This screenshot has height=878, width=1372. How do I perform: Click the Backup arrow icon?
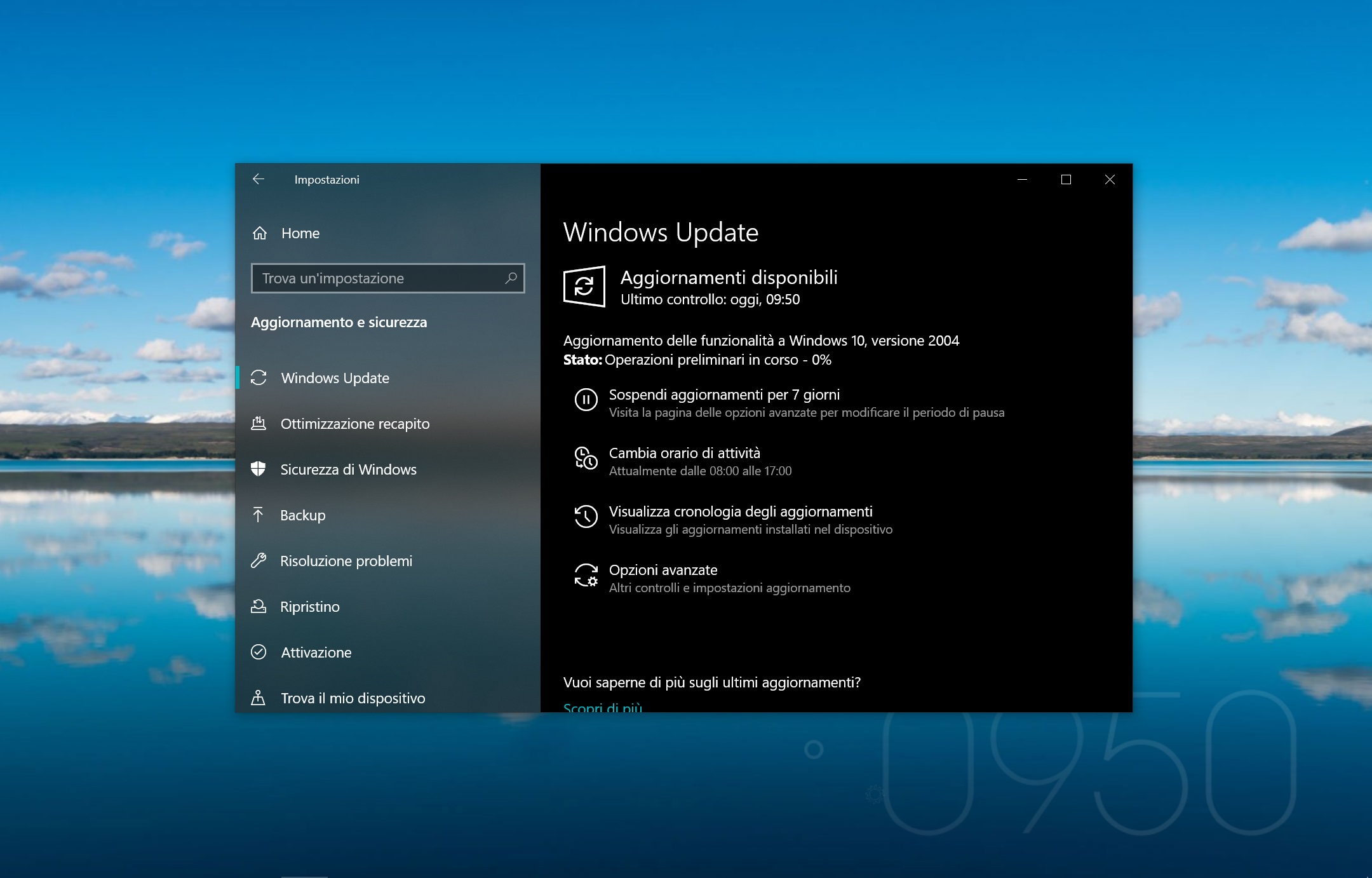(258, 515)
